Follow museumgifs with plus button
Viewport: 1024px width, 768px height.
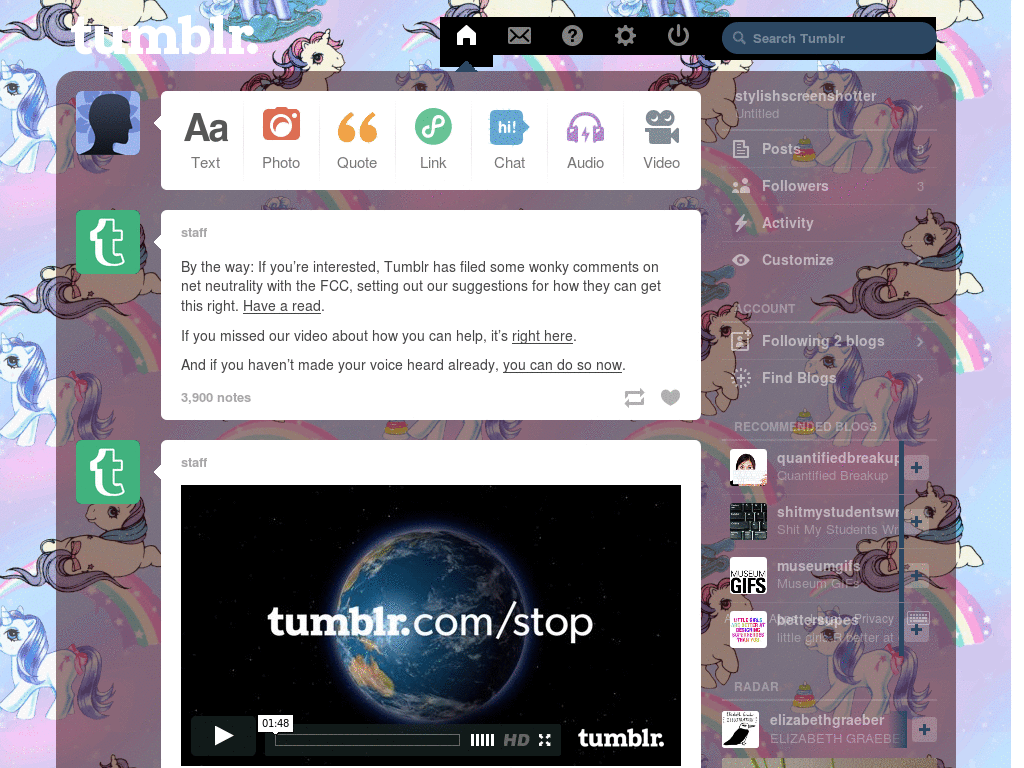point(916,575)
